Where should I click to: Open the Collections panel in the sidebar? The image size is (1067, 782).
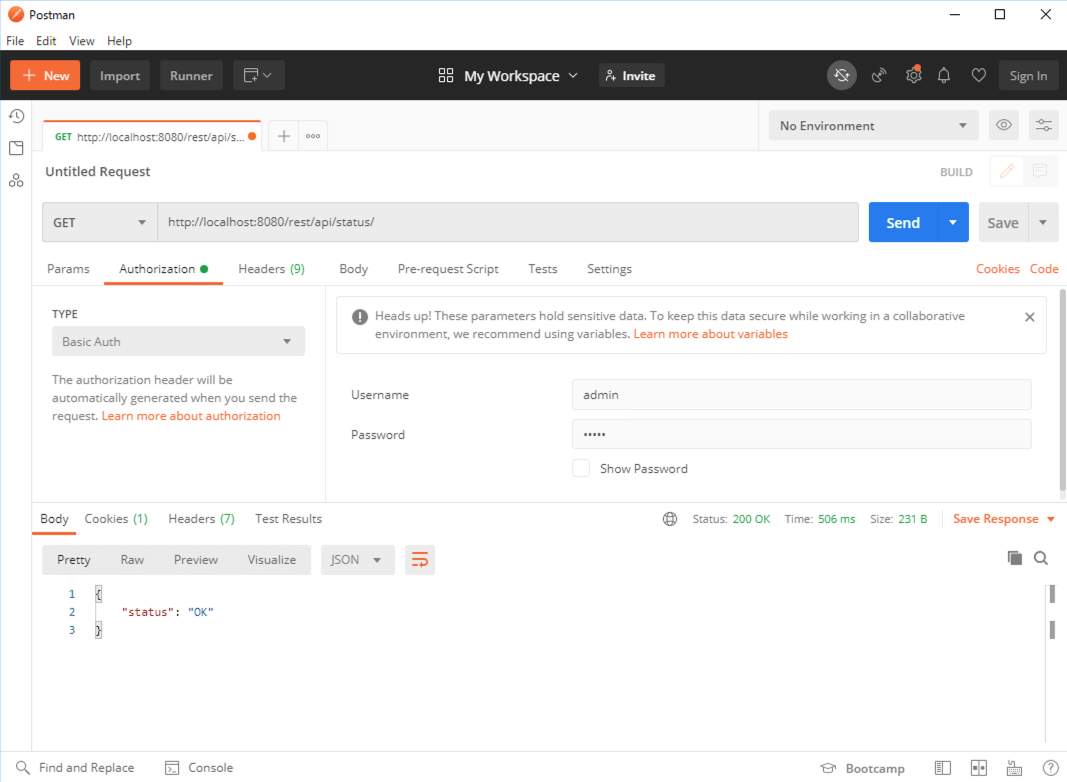(x=16, y=148)
